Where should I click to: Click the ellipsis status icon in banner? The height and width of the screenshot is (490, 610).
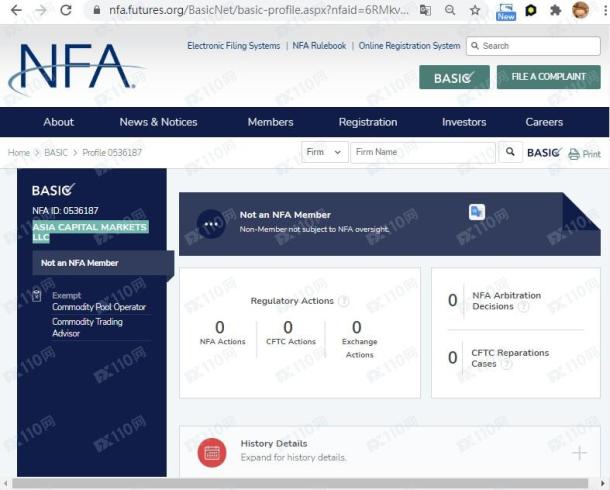point(211,224)
